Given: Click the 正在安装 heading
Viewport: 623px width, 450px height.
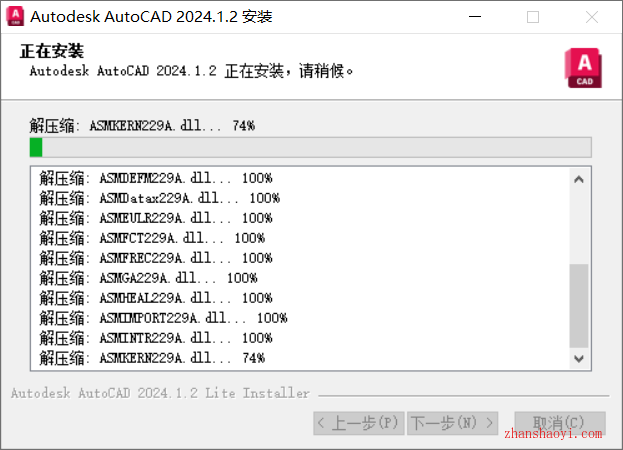Looking at the screenshot, I should [52, 51].
